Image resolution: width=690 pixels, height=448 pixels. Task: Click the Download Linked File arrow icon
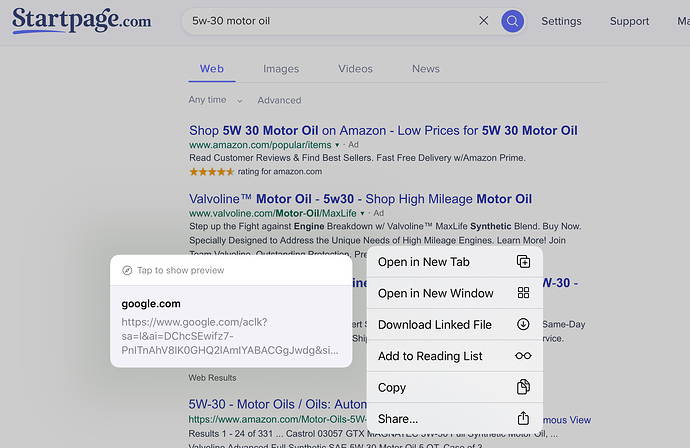tap(523, 324)
